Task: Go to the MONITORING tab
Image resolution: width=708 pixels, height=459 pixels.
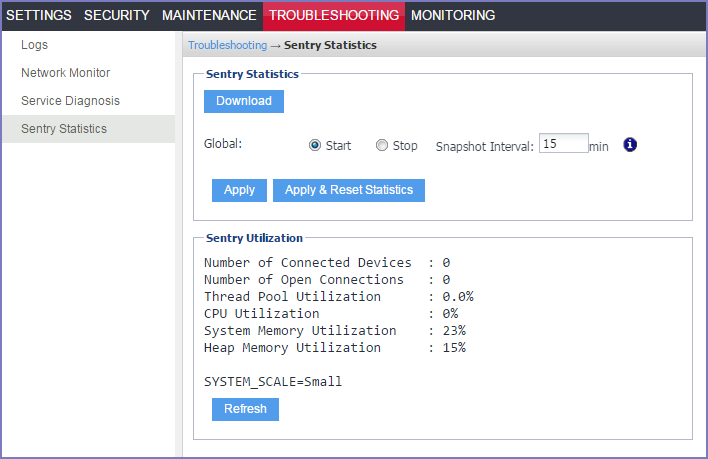Action: pyautogui.click(x=453, y=15)
